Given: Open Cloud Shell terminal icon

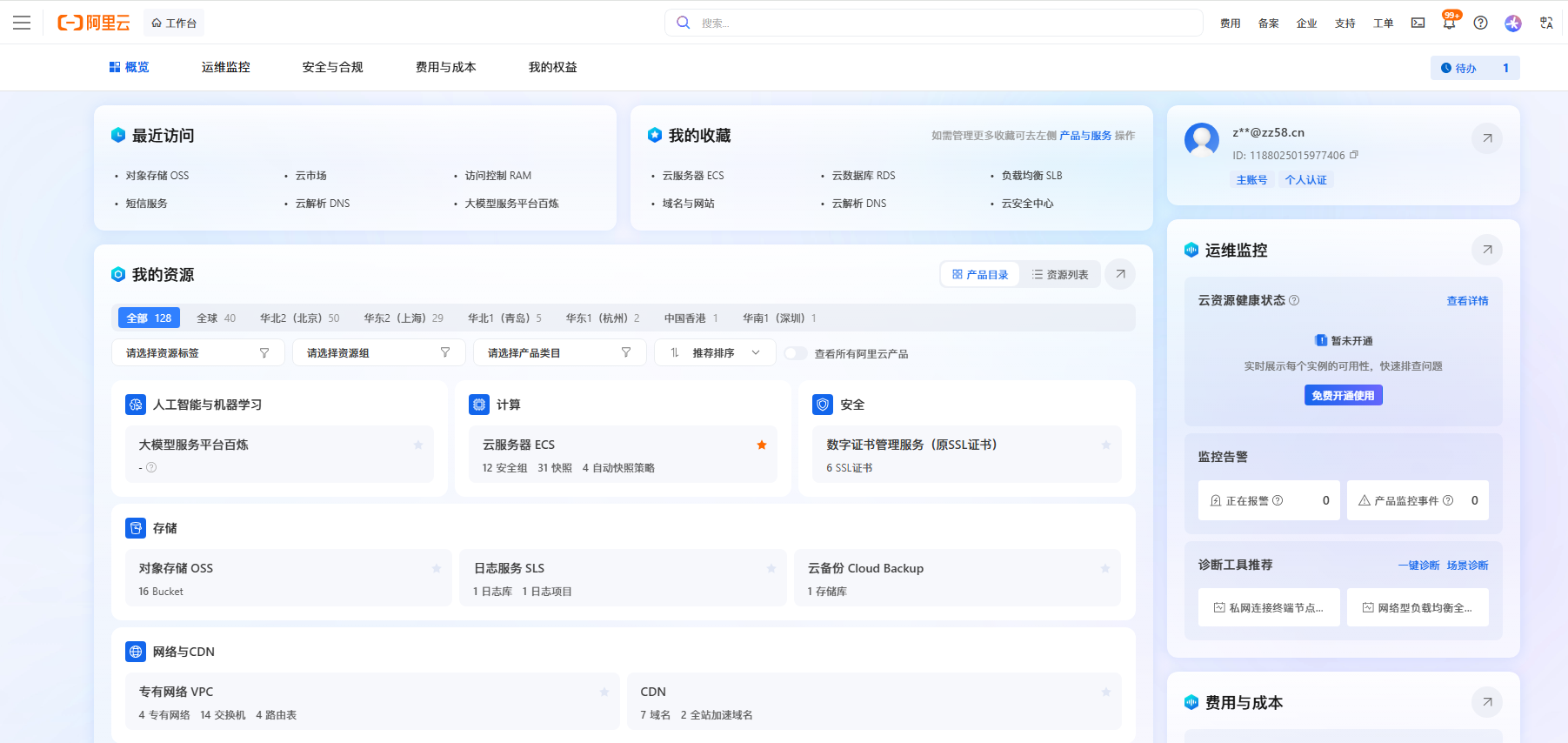Looking at the screenshot, I should coord(1418,23).
